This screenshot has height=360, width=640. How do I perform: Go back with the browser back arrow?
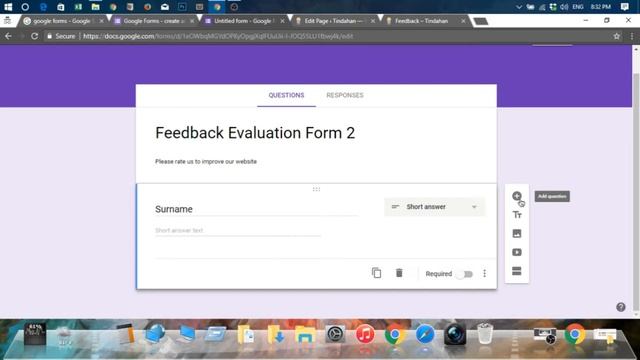pos(8,36)
